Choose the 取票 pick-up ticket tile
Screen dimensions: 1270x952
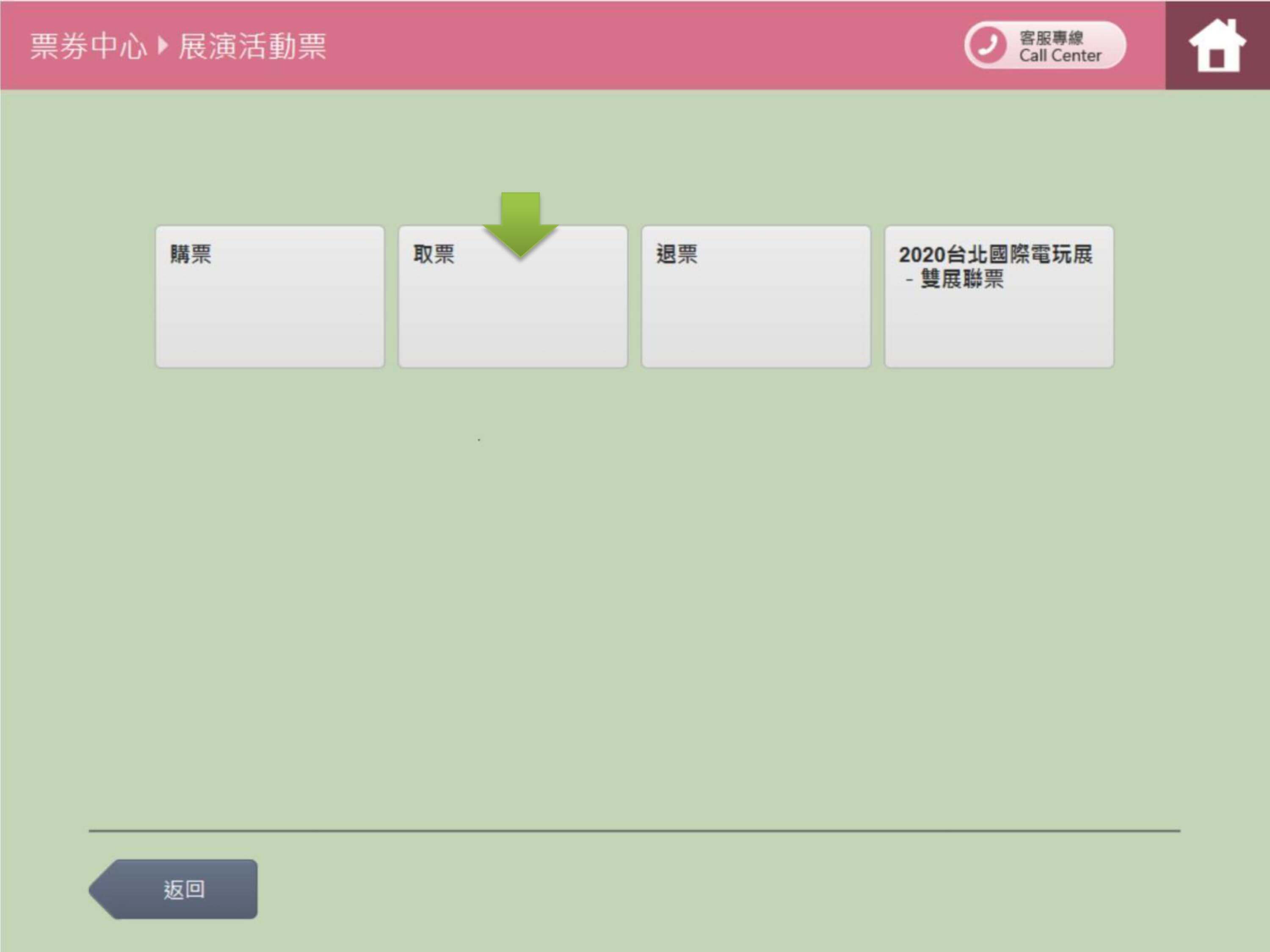(x=513, y=310)
